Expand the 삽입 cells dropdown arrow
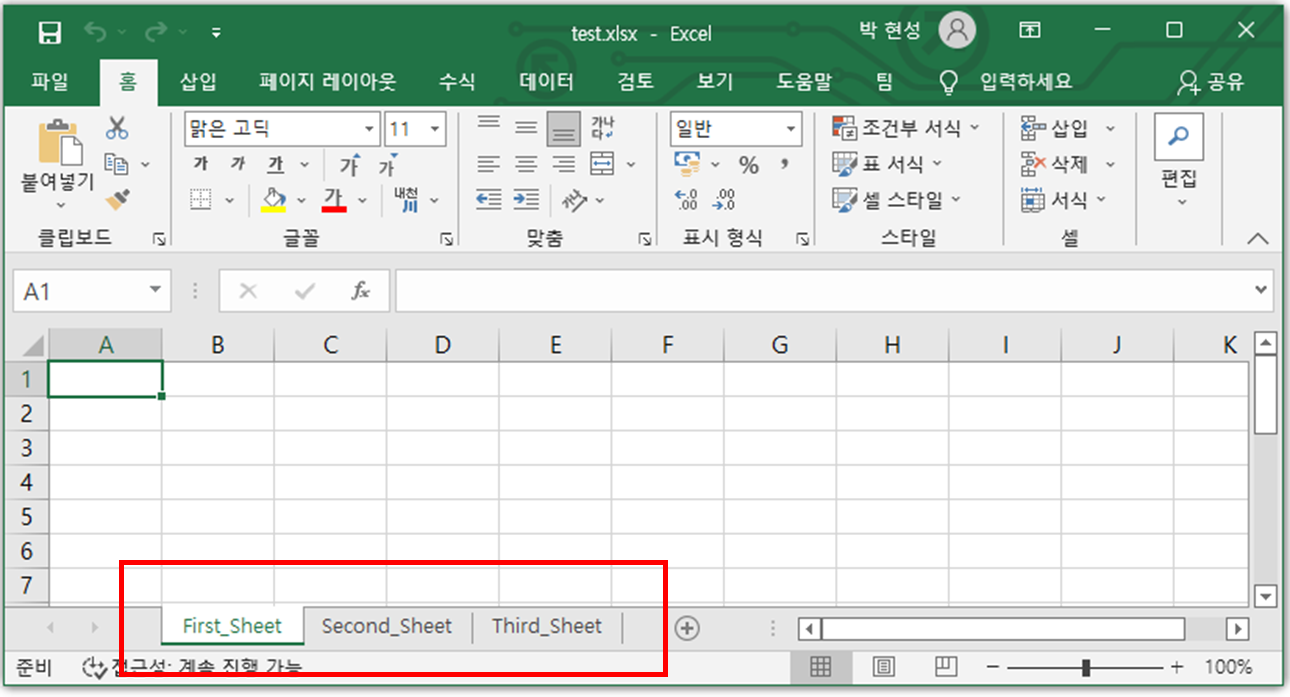This screenshot has height=697, width=1290. click(x=1110, y=128)
